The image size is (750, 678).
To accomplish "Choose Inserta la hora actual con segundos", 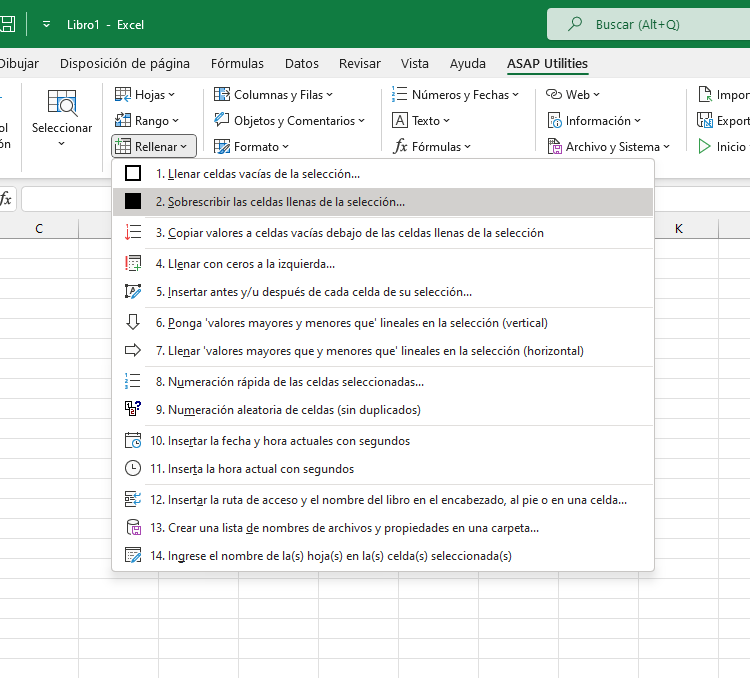I will point(383,469).
